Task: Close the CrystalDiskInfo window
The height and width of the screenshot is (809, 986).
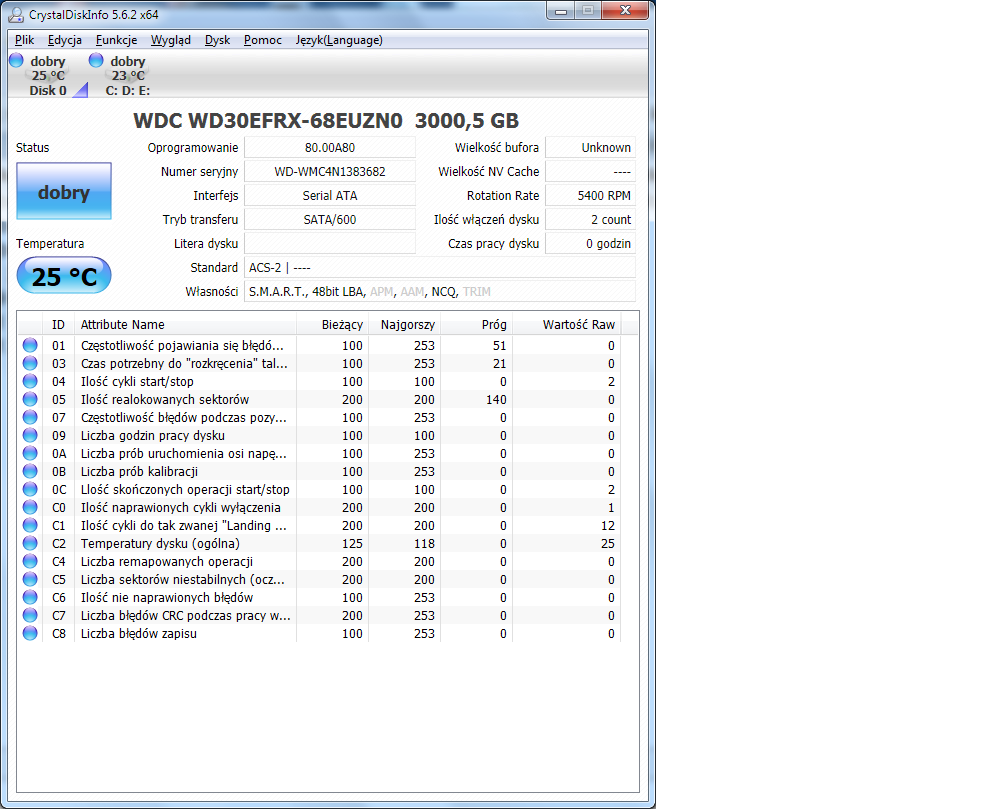Action: pyautogui.click(x=625, y=10)
